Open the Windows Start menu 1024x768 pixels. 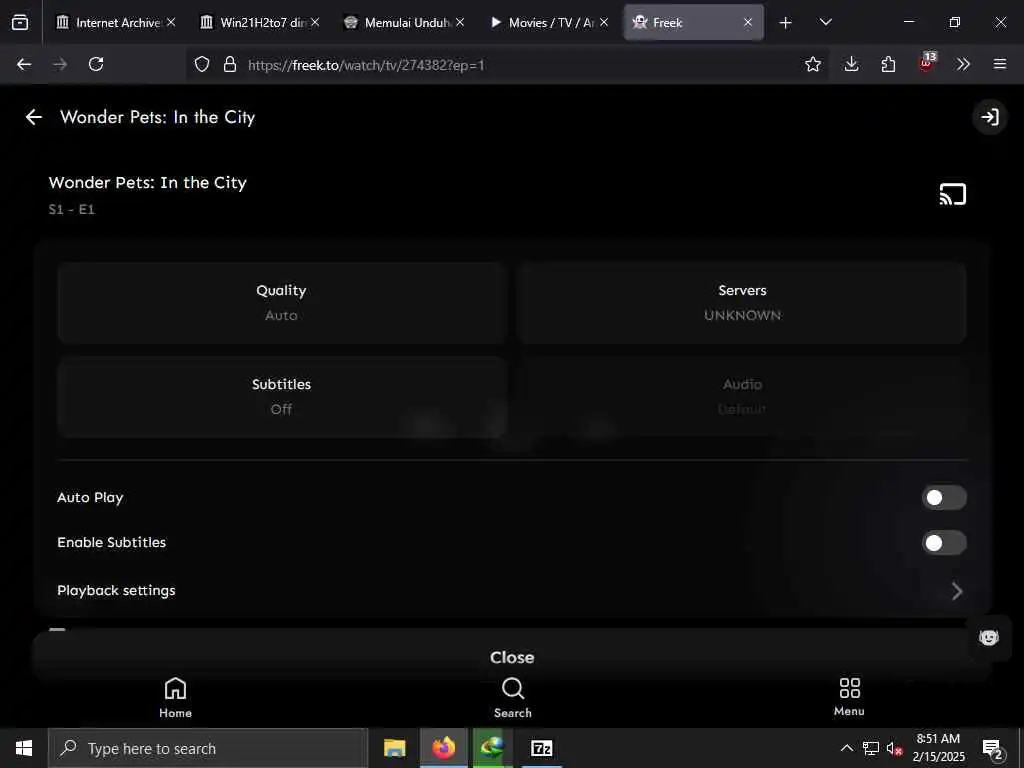[24, 748]
